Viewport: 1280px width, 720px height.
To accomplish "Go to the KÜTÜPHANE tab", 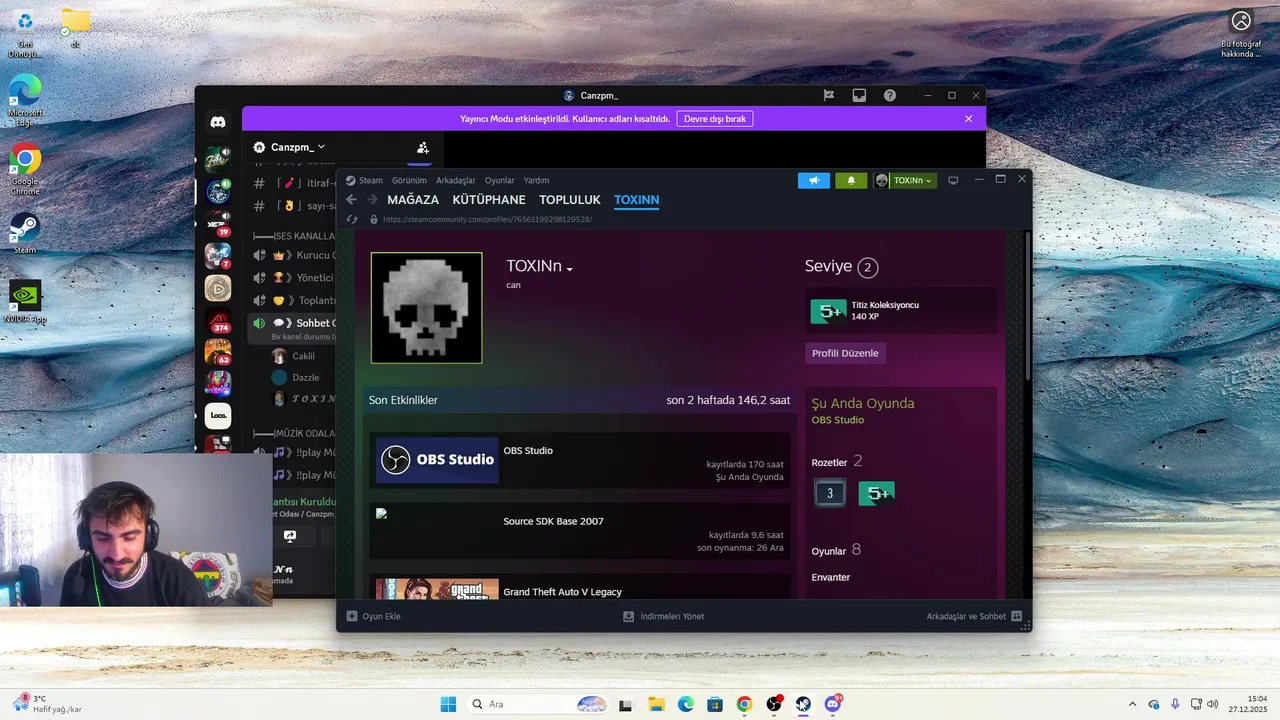I will tap(489, 200).
